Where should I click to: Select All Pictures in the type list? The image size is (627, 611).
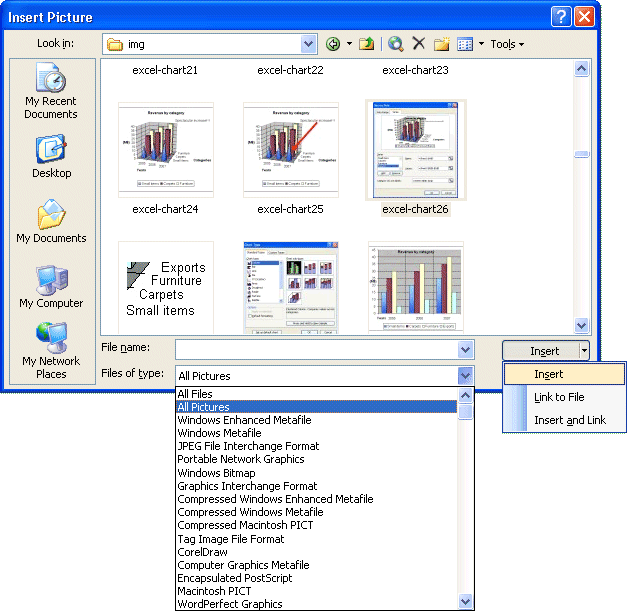coord(317,407)
